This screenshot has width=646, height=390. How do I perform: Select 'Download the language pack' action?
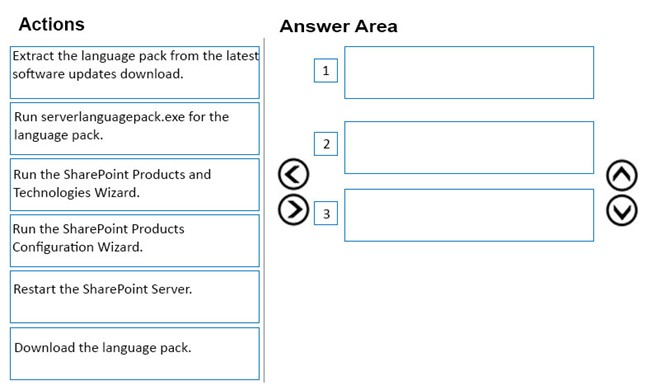[135, 353]
